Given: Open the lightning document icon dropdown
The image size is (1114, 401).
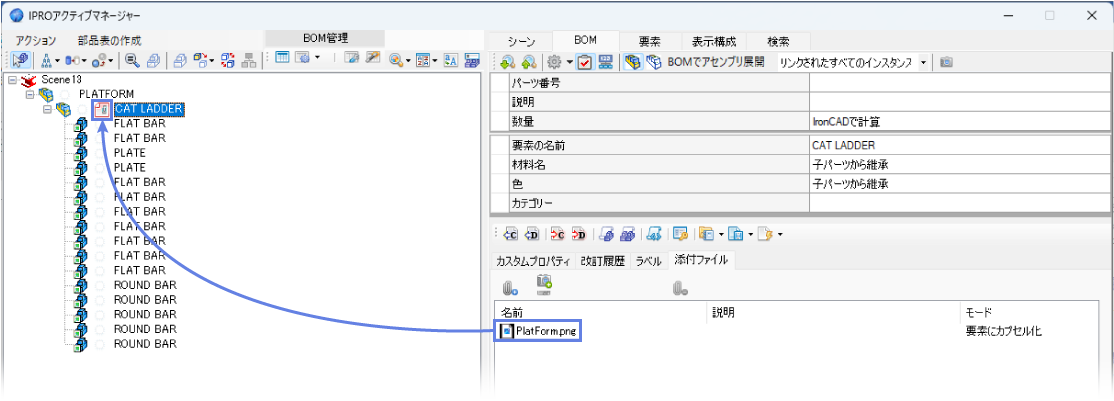Looking at the screenshot, I should [x=779, y=235].
